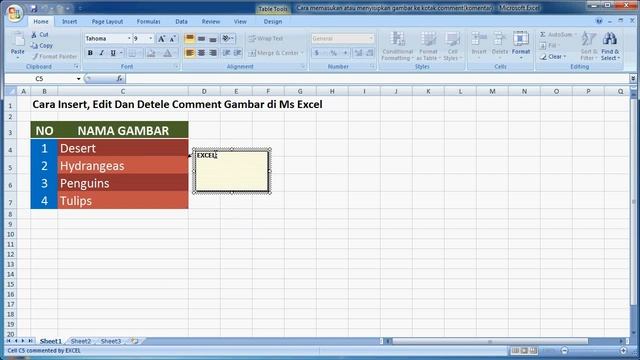Viewport: 640px width, 360px height.
Task: Open Conditional Formatting
Action: point(397,46)
